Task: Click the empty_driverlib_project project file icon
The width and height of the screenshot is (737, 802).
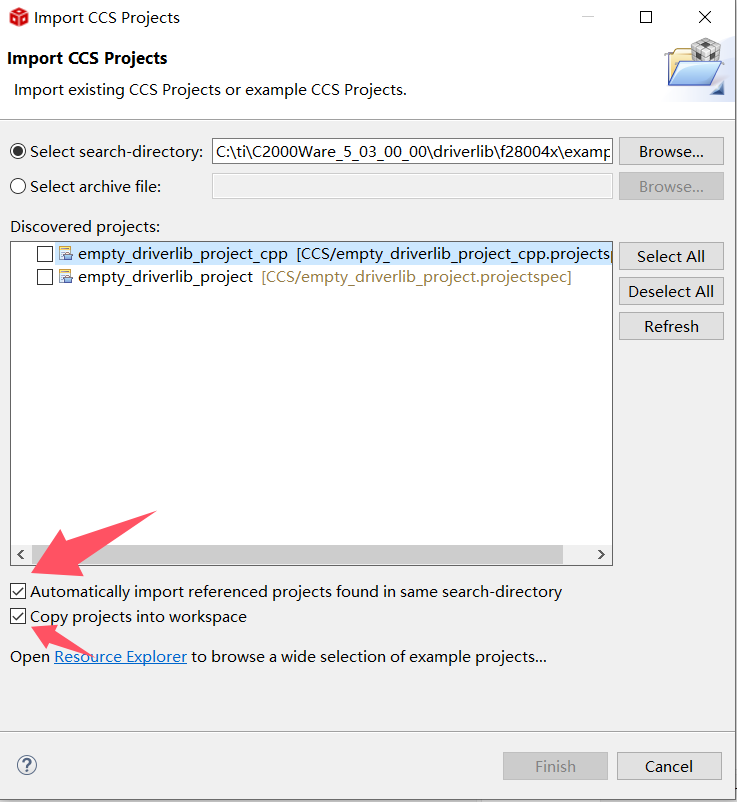Action: coord(66,277)
